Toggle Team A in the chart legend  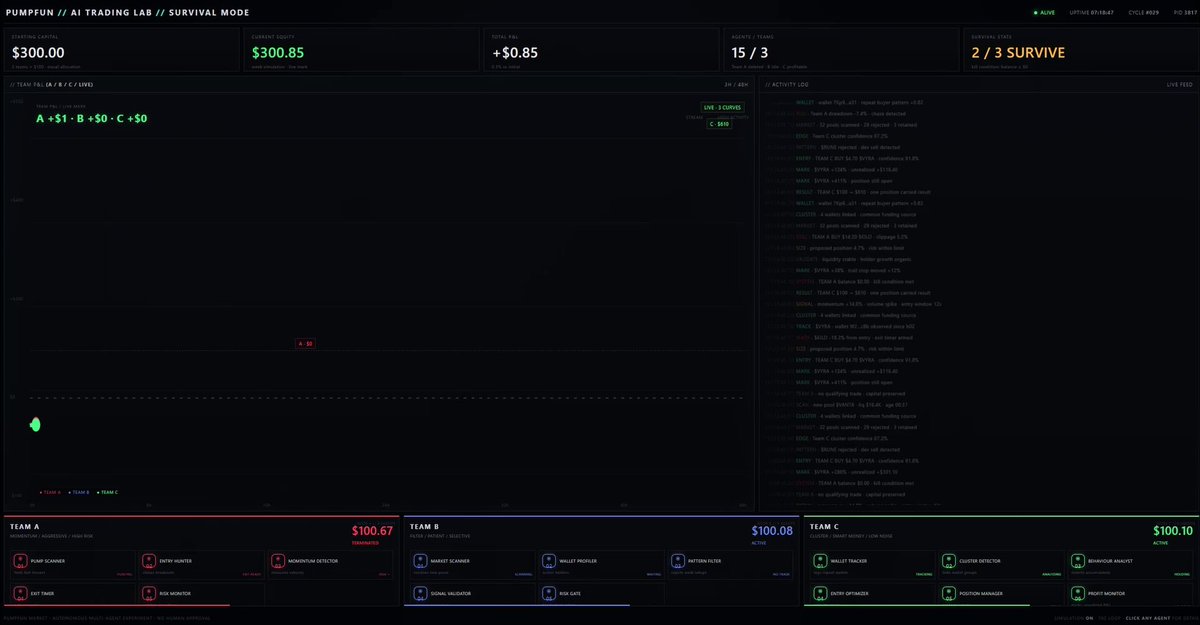50,492
